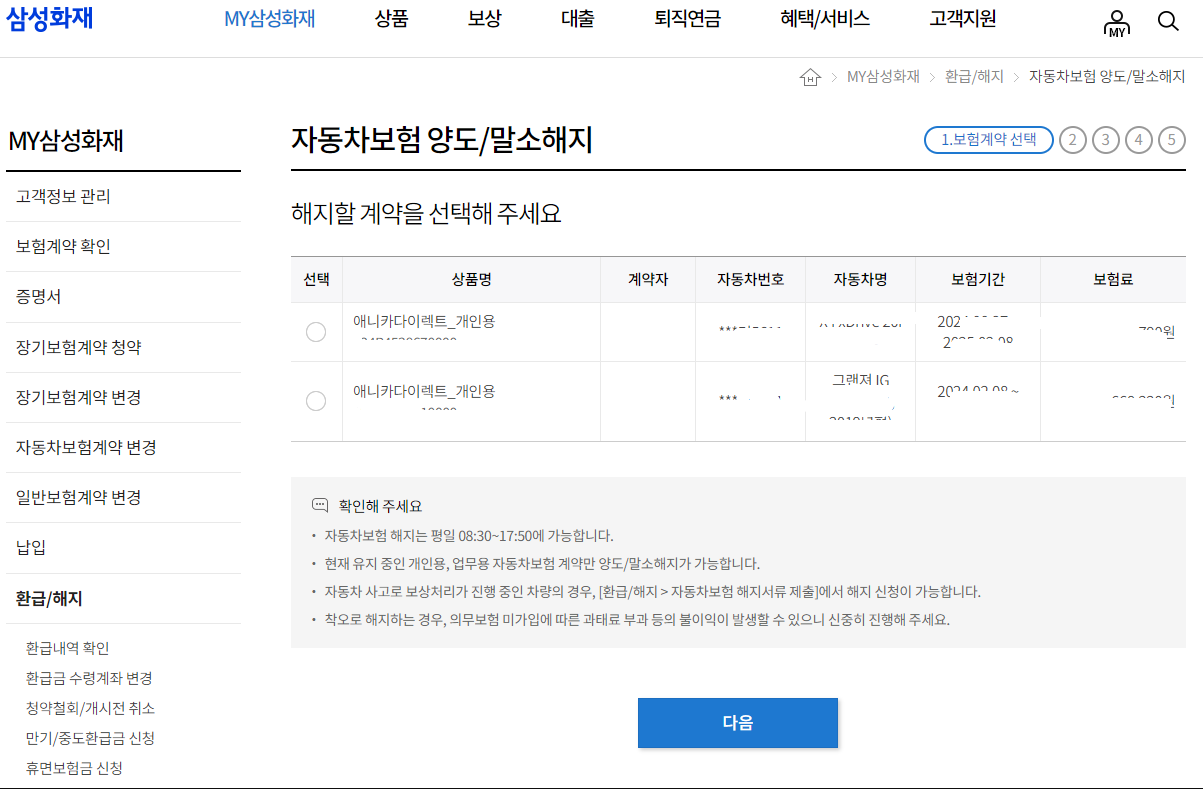Click step circle 5 in the progress indicator

(x=1171, y=140)
